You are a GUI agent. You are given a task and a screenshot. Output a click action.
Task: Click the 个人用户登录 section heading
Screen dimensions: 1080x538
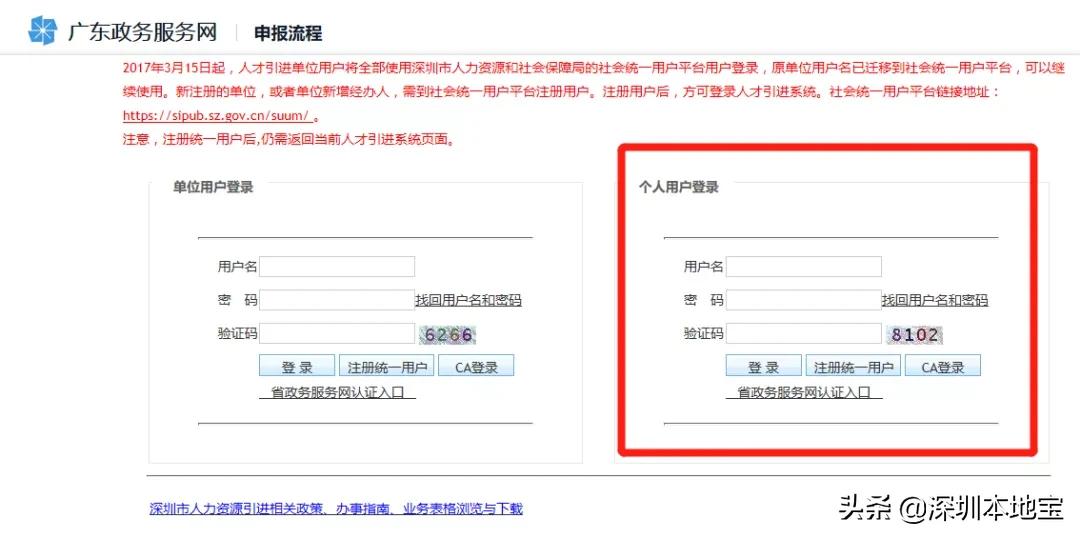coord(678,187)
